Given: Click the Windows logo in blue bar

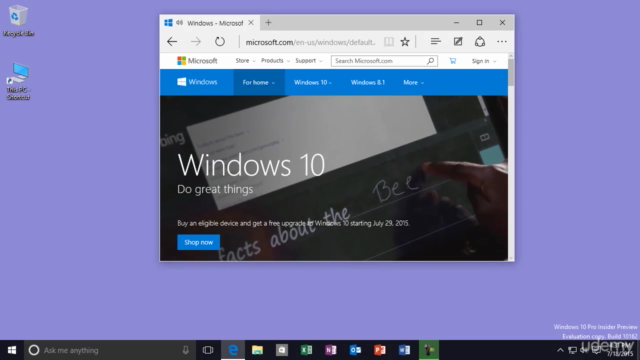Looking at the screenshot, I should [197, 82].
